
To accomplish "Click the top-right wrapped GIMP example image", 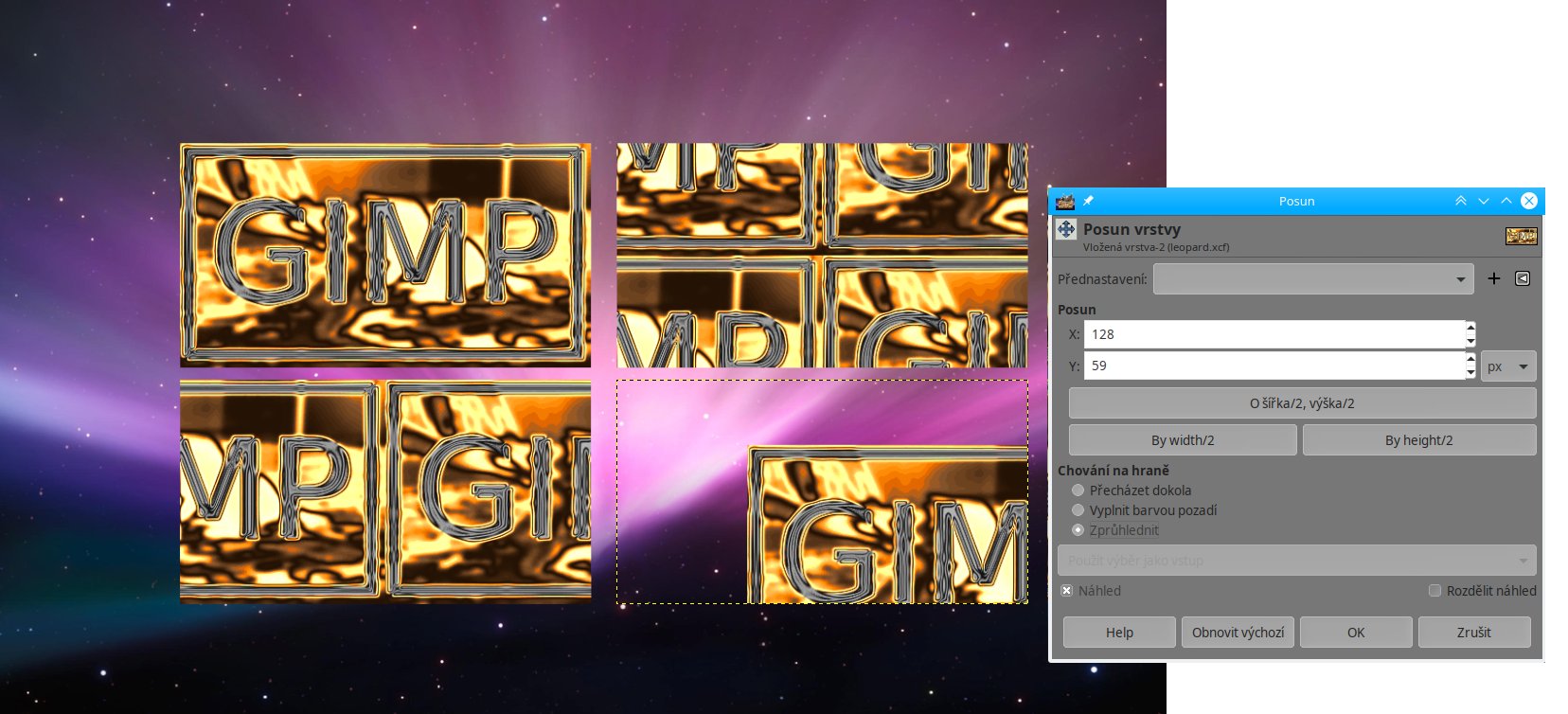I will (x=823, y=255).
